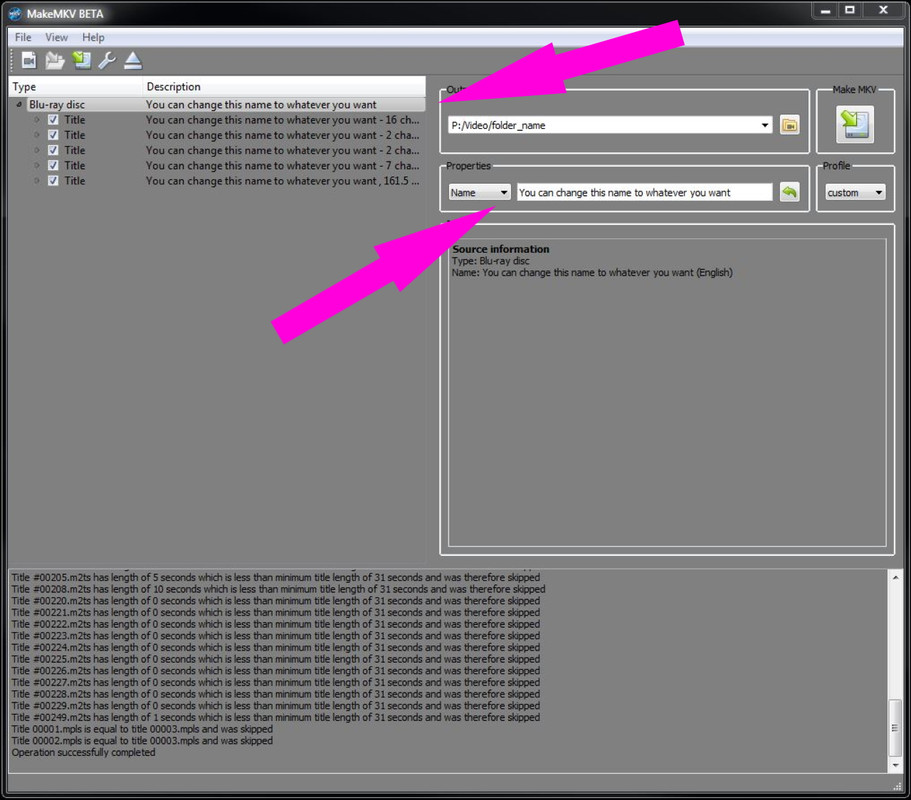Uncheck the Title row showing 161.5
911x800 pixels.
(53, 181)
